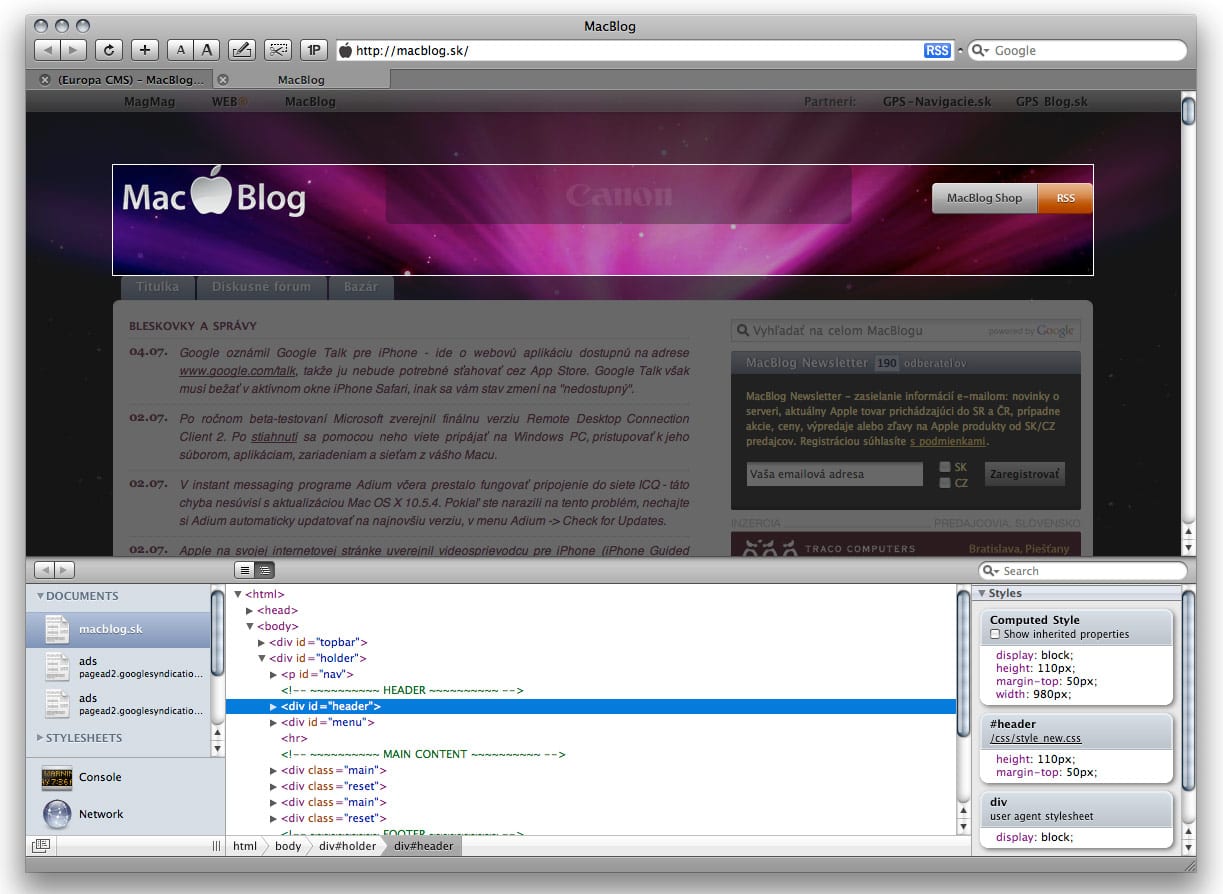Switch inspector to source list view
The width and height of the screenshot is (1223, 894).
[x=244, y=570]
